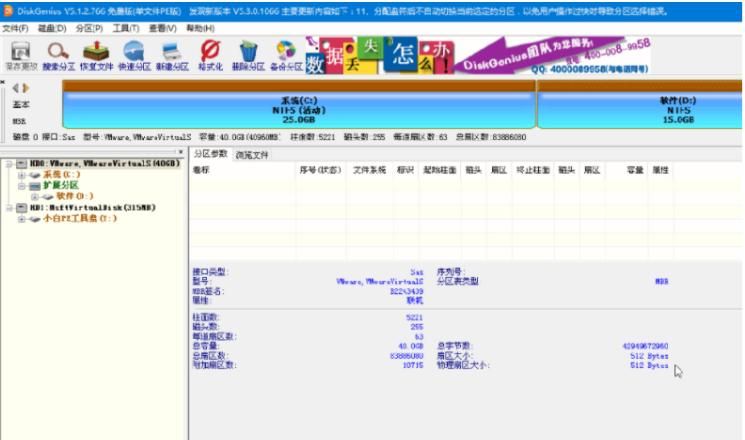Click the MBR value beside 分区表类型
Image resolution: width=745 pixels, height=440 pixels.
pos(661,281)
